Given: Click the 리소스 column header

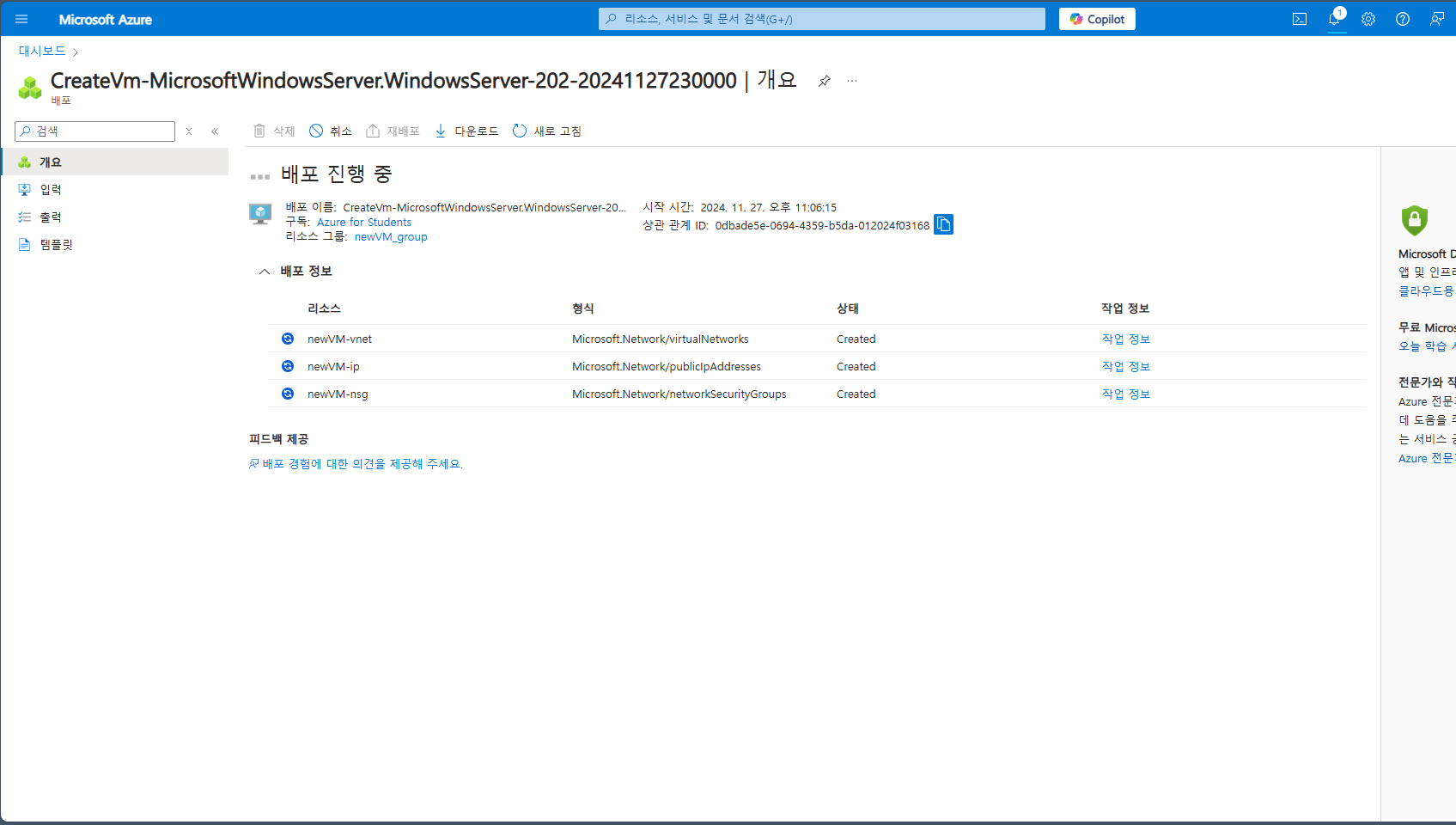Looking at the screenshot, I should (x=324, y=308).
